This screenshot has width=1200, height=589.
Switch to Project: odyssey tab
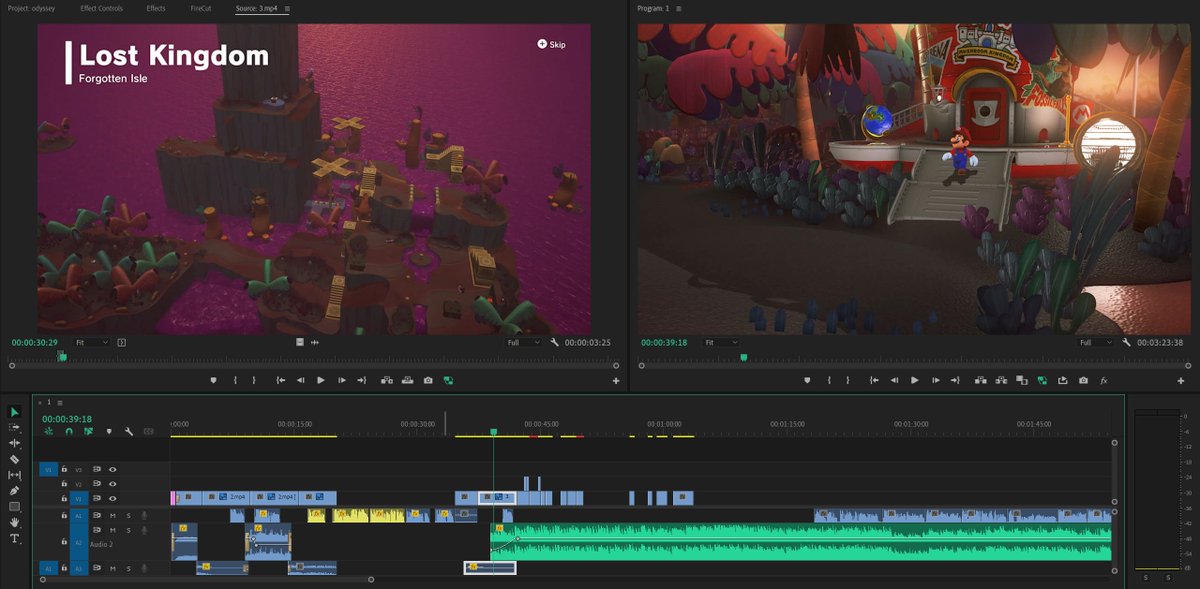[x=29, y=8]
